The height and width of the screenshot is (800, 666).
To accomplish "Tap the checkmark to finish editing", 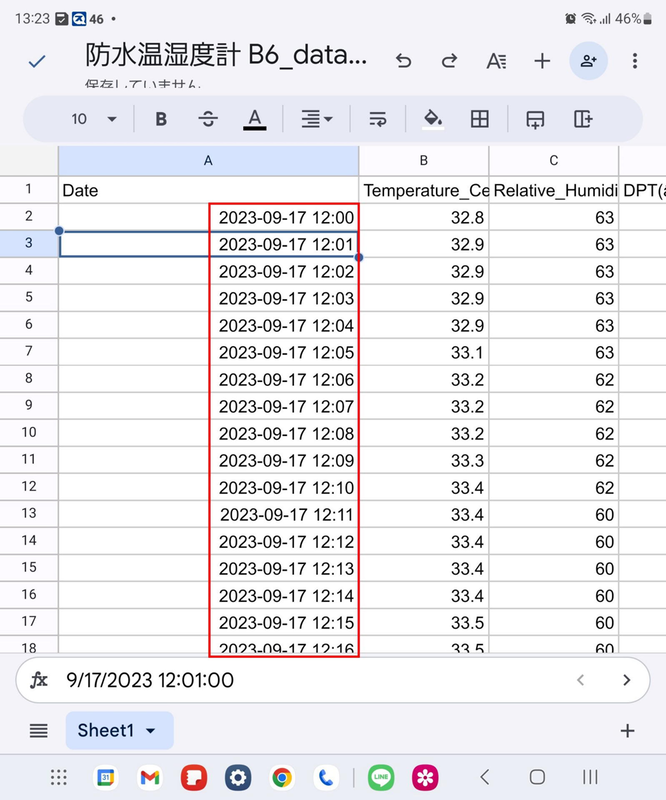I will 37,61.
